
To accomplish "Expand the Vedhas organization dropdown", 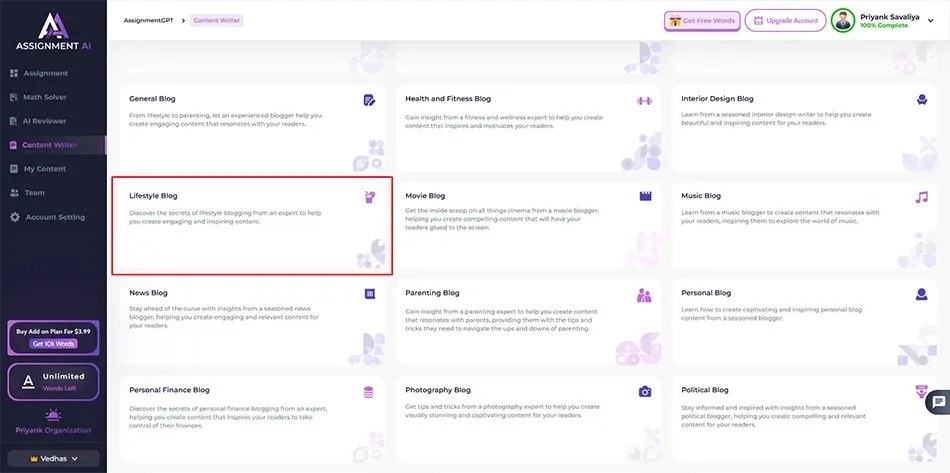I will [x=53, y=458].
